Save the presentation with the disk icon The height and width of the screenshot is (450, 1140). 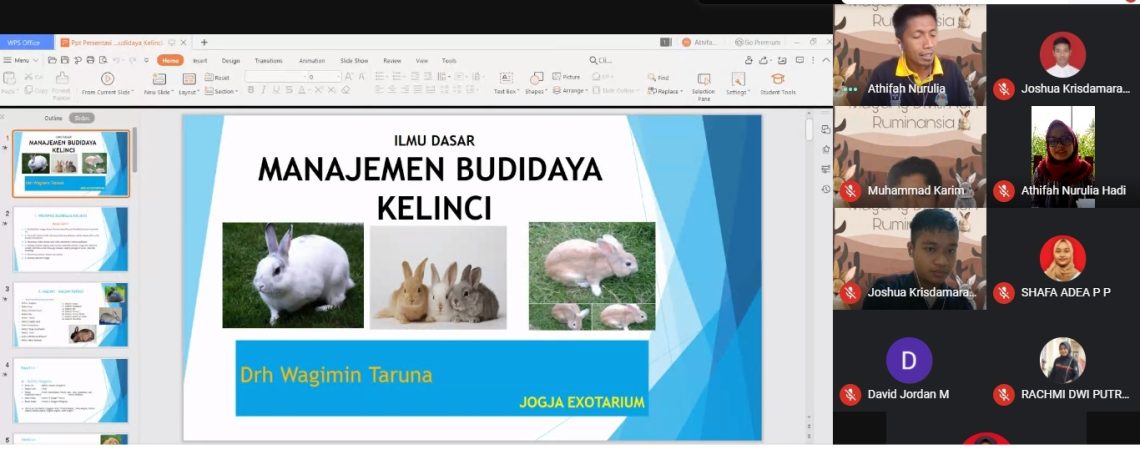coord(65,60)
